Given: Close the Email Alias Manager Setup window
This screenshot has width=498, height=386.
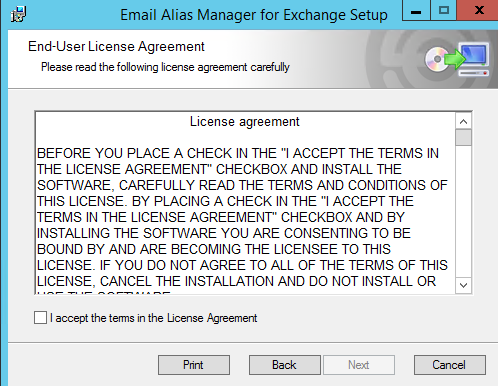Looking at the screenshot, I should pos(478,10).
